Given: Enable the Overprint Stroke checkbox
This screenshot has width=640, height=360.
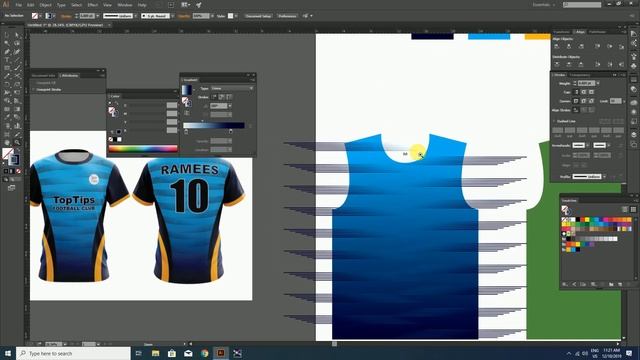Looking at the screenshot, I should click(34, 89).
